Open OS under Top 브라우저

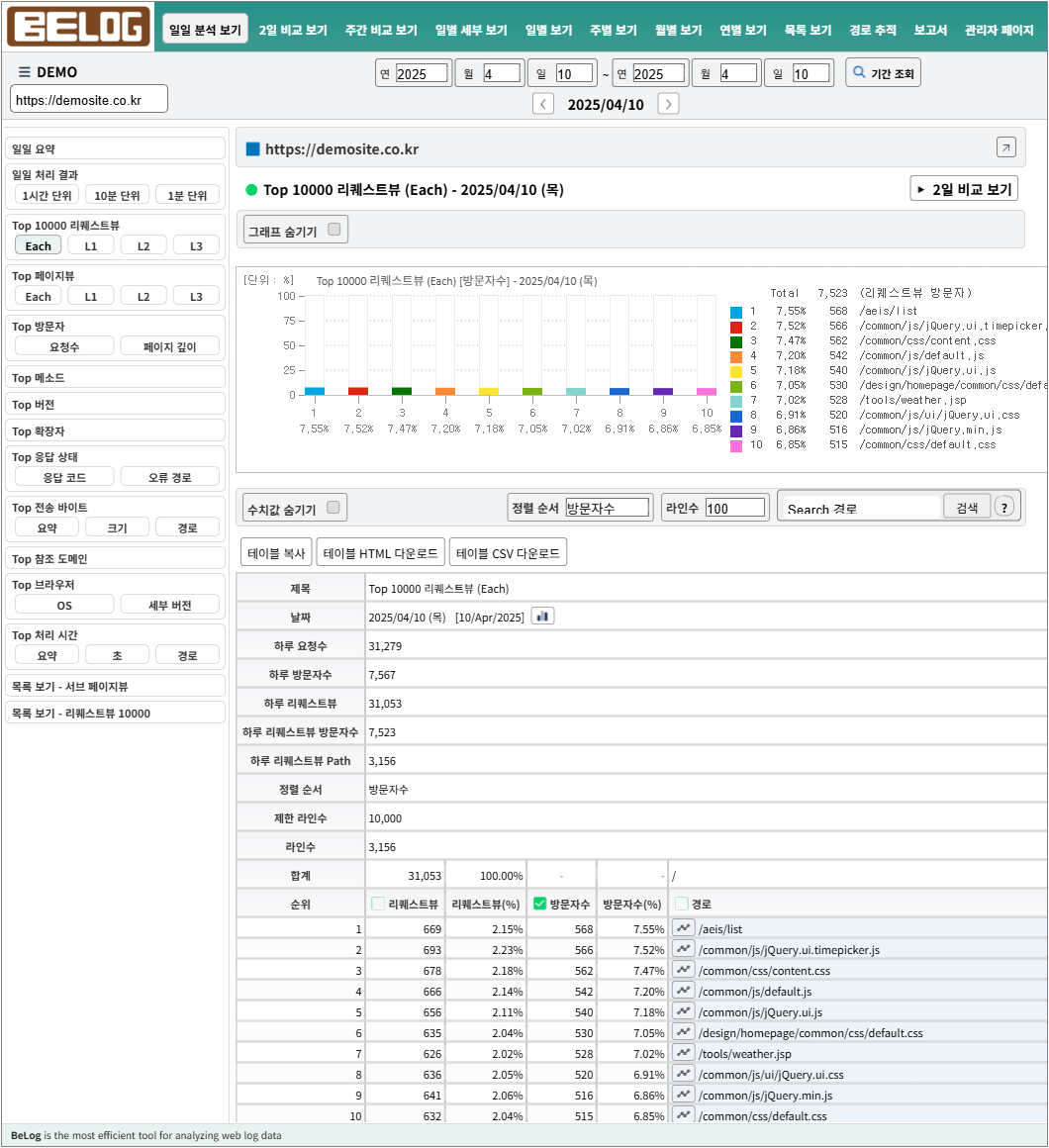pyautogui.click(x=64, y=605)
